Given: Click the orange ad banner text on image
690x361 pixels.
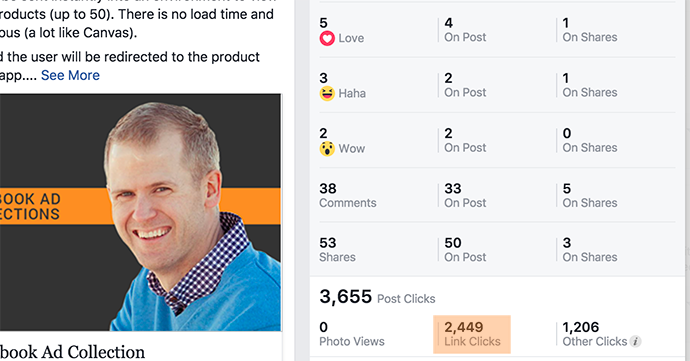Looking at the screenshot, I should point(30,206).
